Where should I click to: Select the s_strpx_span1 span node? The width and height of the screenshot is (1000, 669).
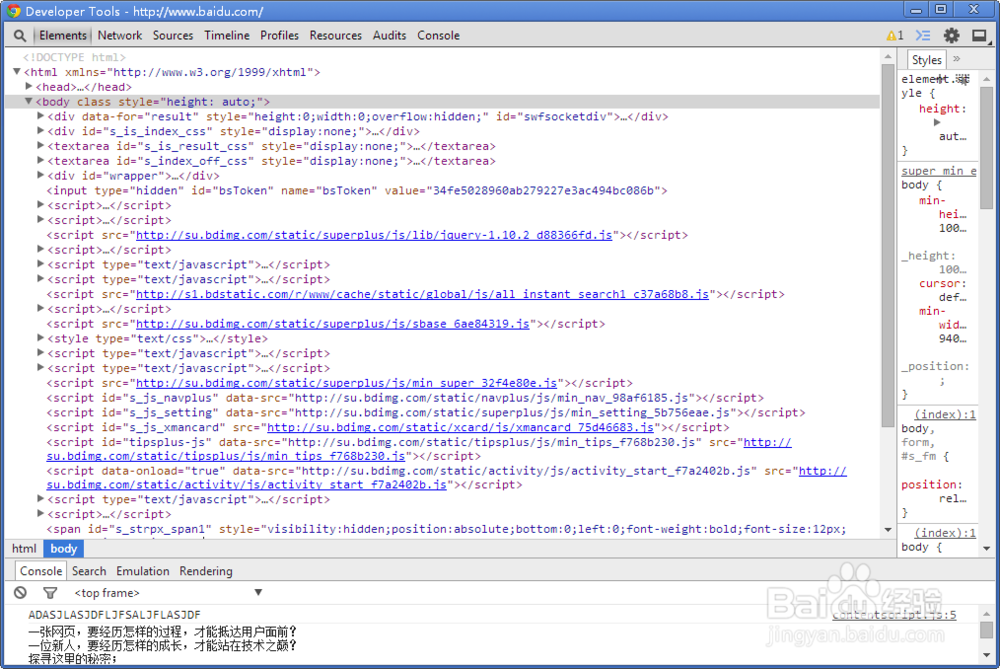coord(446,529)
